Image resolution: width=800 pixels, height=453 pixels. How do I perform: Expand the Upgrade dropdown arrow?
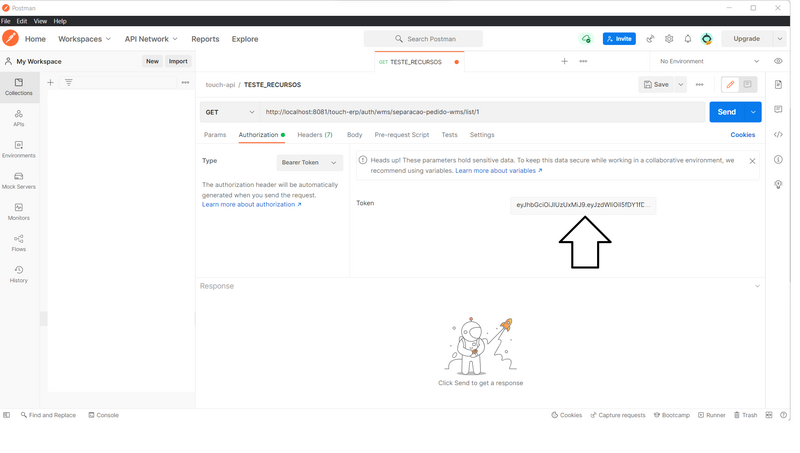click(780, 39)
